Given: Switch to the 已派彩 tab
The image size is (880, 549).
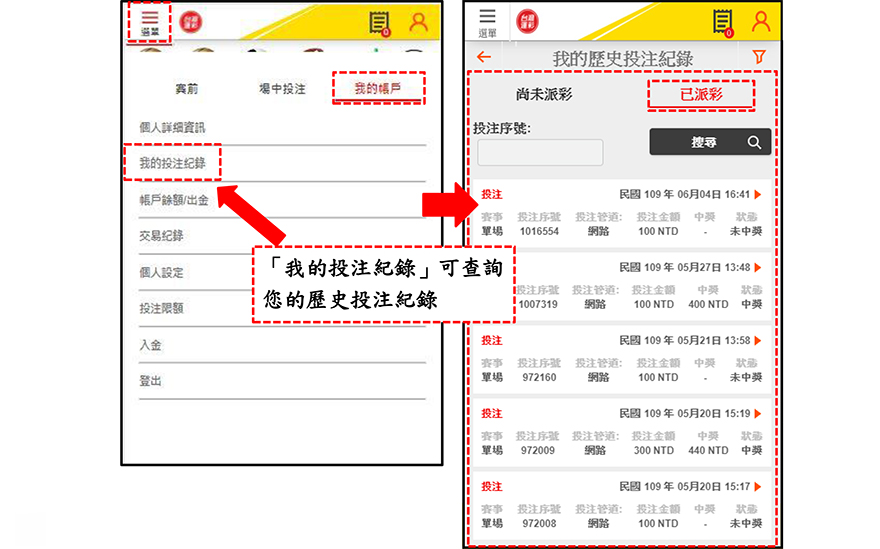Looking at the screenshot, I should click(x=700, y=95).
